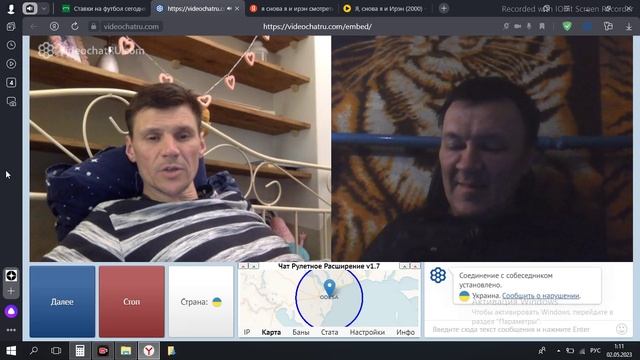The height and width of the screenshot is (360, 640).
Task: Click the round black-and-white icon above the sidebar plus
Action: [11, 276]
